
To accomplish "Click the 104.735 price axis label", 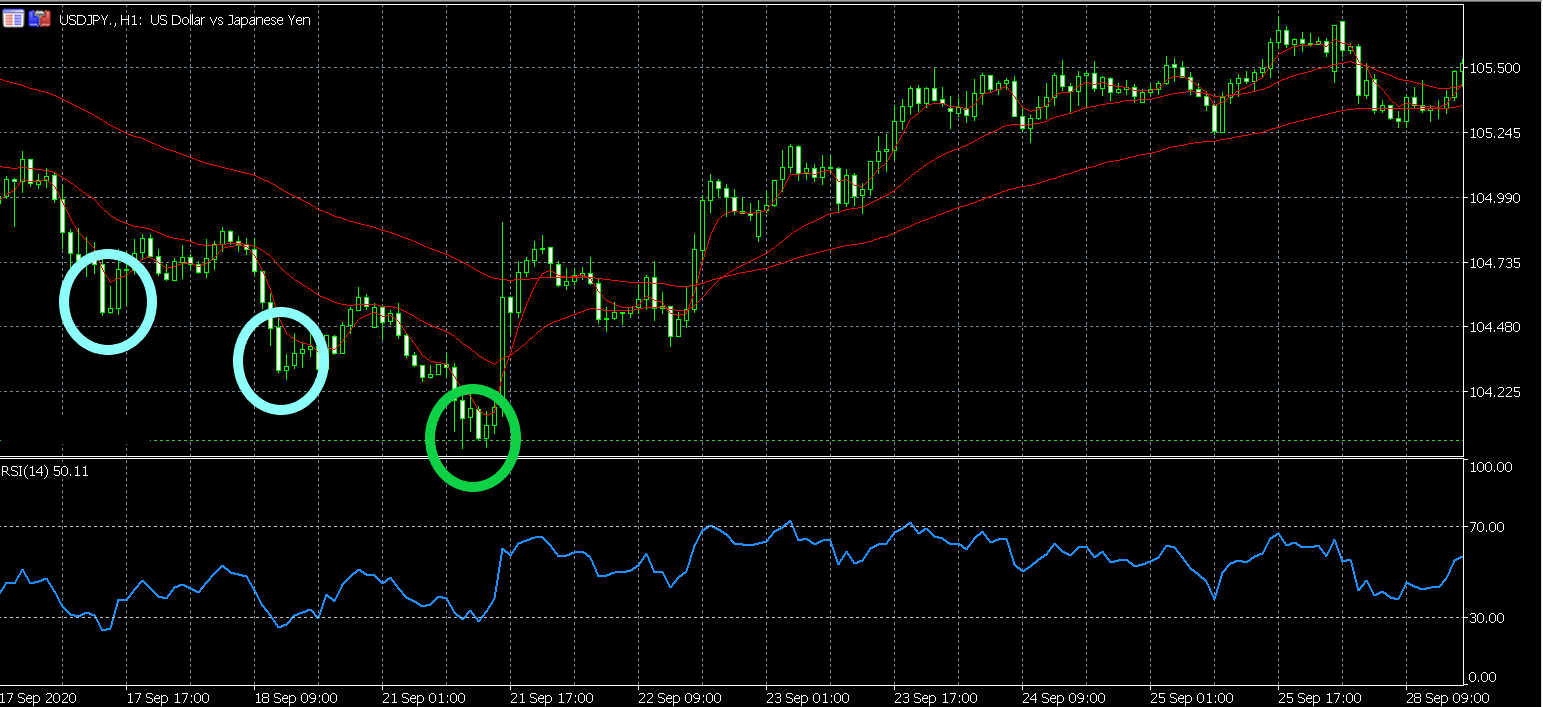I will (x=1496, y=263).
